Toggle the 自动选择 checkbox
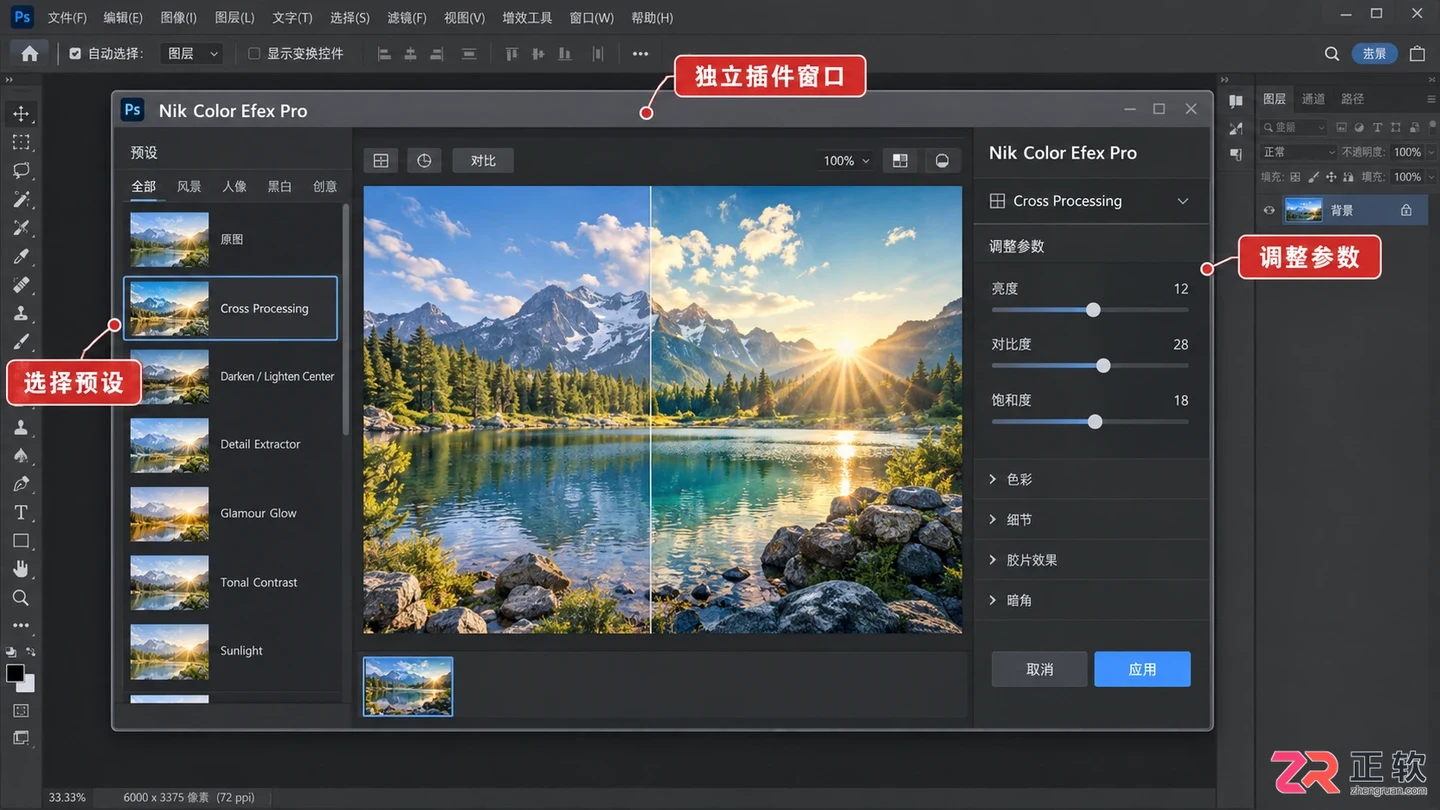The height and width of the screenshot is (810, 1440). click(75, 54)
